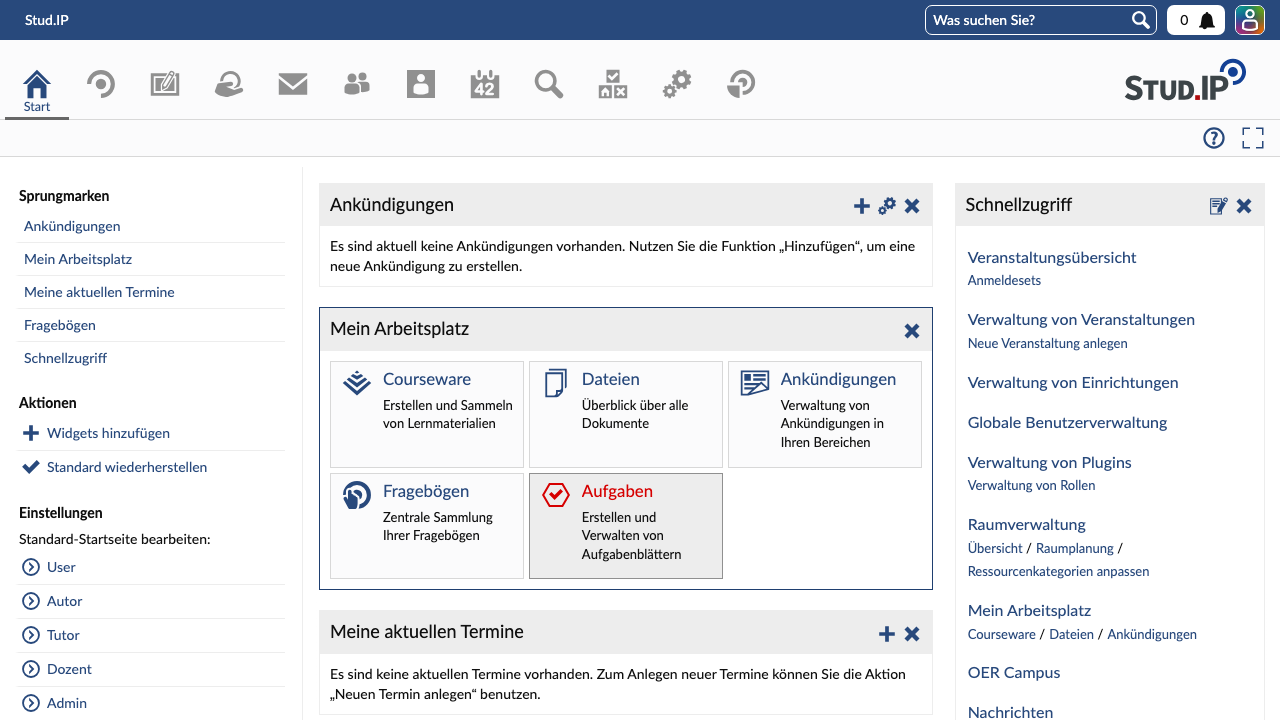Open the Ankündigungen tile in Mein Arbeitsplatz
The image size is (1280, 720).
pos(825,414)
